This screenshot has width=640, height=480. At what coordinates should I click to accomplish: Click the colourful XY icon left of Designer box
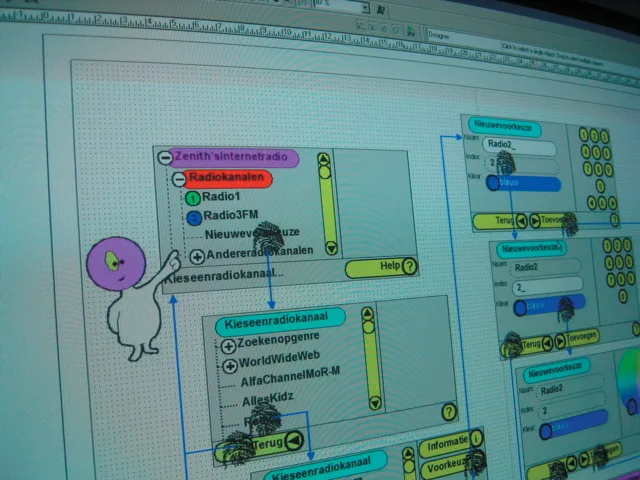tap(411, 31)
